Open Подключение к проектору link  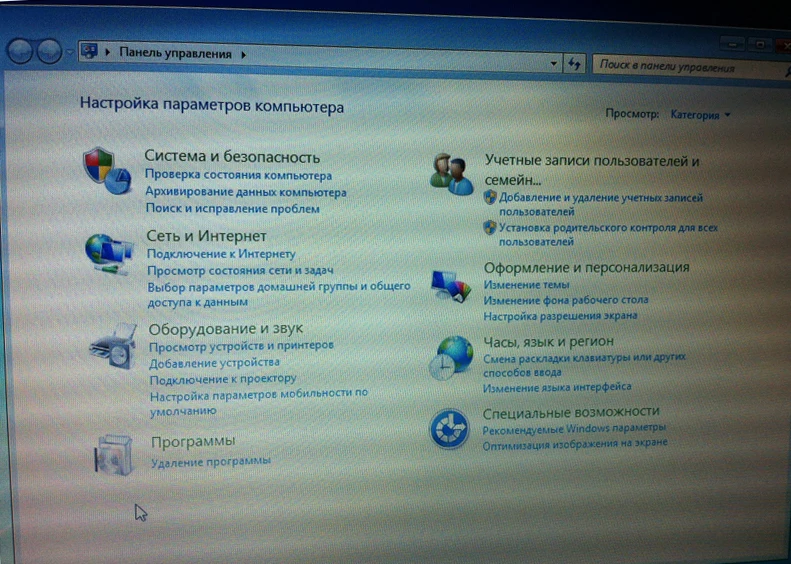223,379
